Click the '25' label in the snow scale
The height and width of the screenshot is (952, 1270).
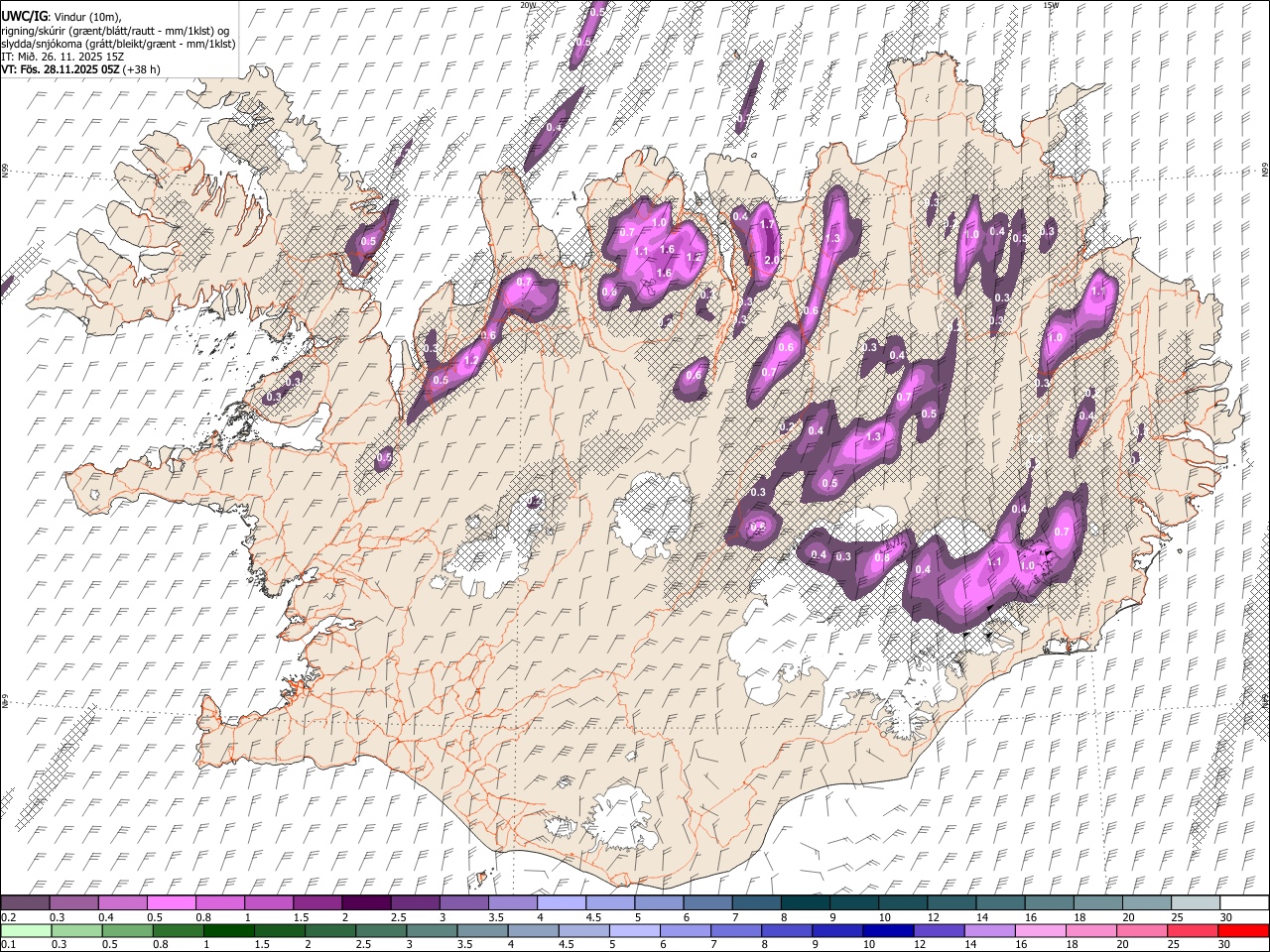[1177, 917]
